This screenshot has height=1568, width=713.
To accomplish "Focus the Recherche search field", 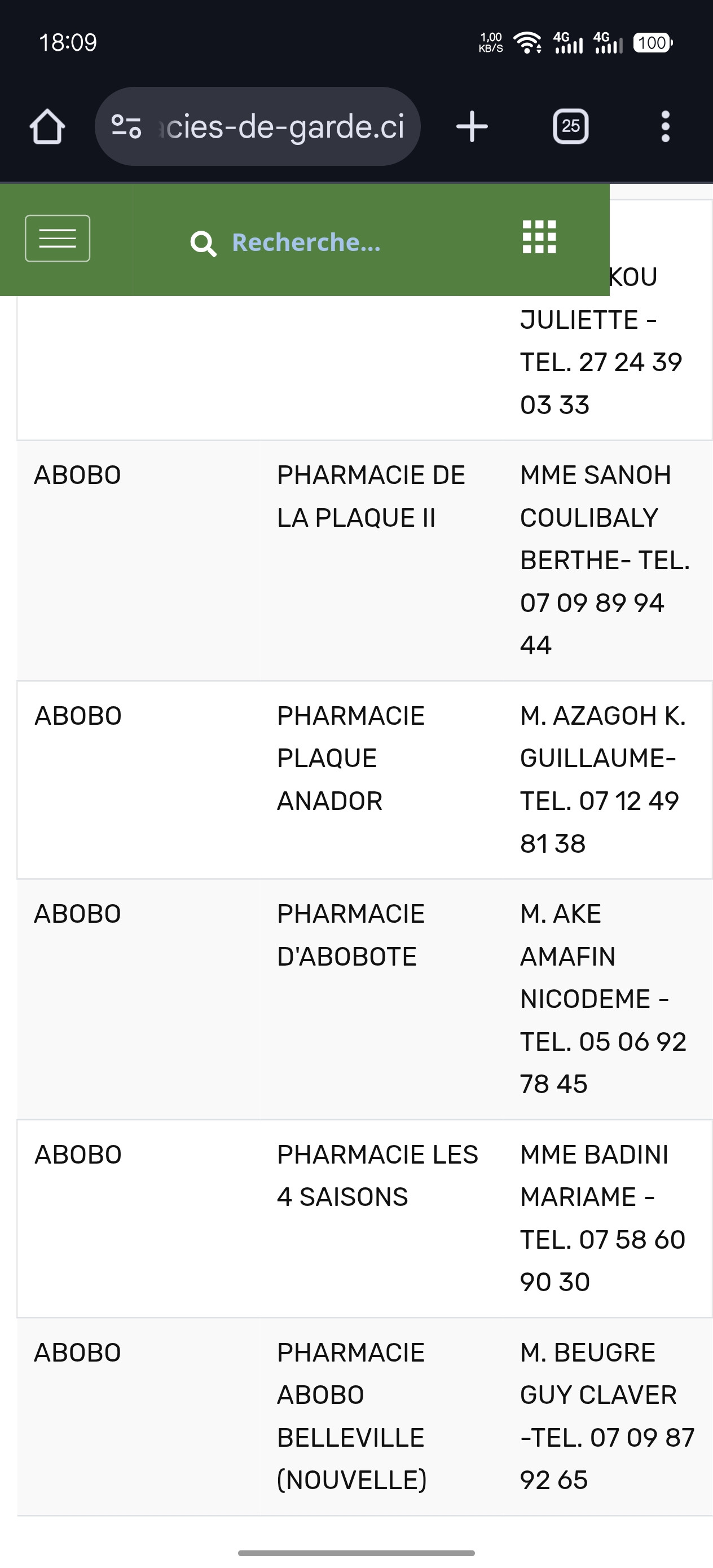I will [306, 243].
